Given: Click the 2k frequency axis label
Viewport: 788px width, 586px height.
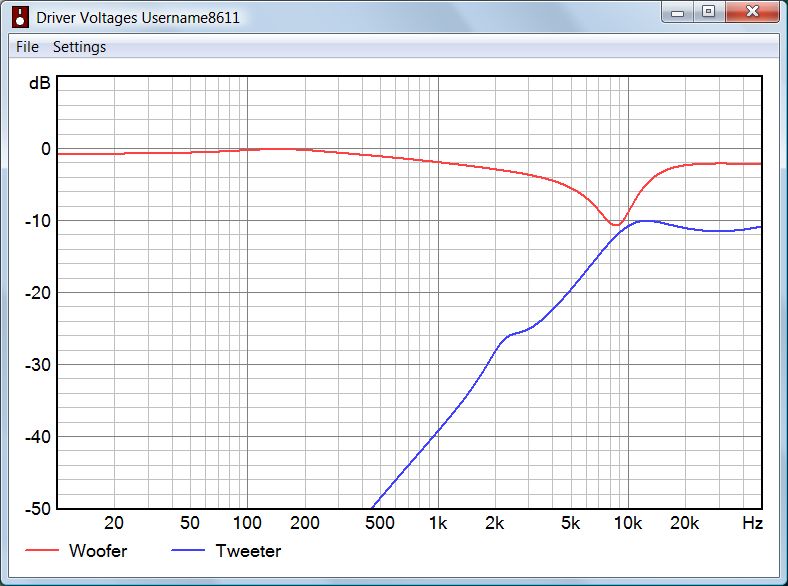Looking at the screenshot, I should coord(495,523).
